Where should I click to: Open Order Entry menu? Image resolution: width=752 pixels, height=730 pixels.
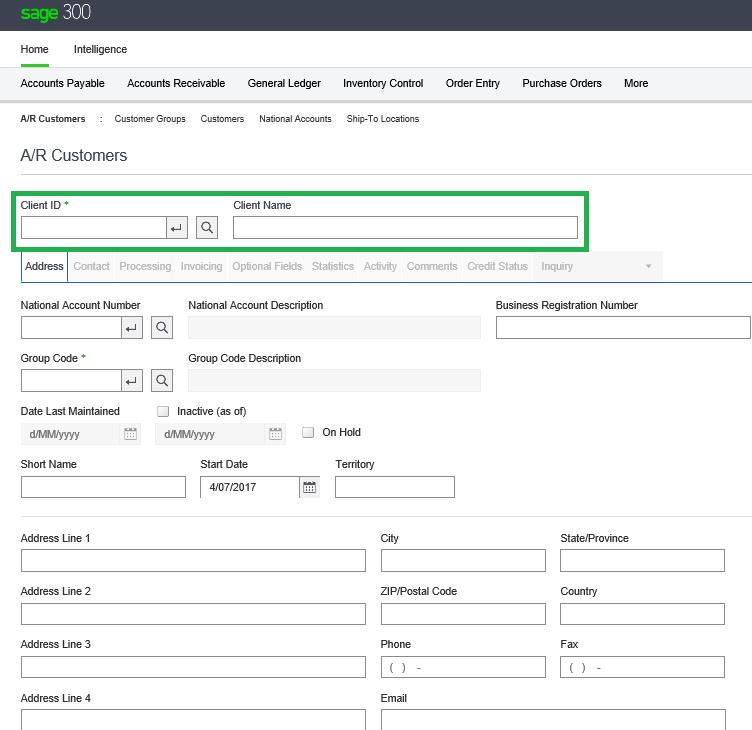point(473,83)
